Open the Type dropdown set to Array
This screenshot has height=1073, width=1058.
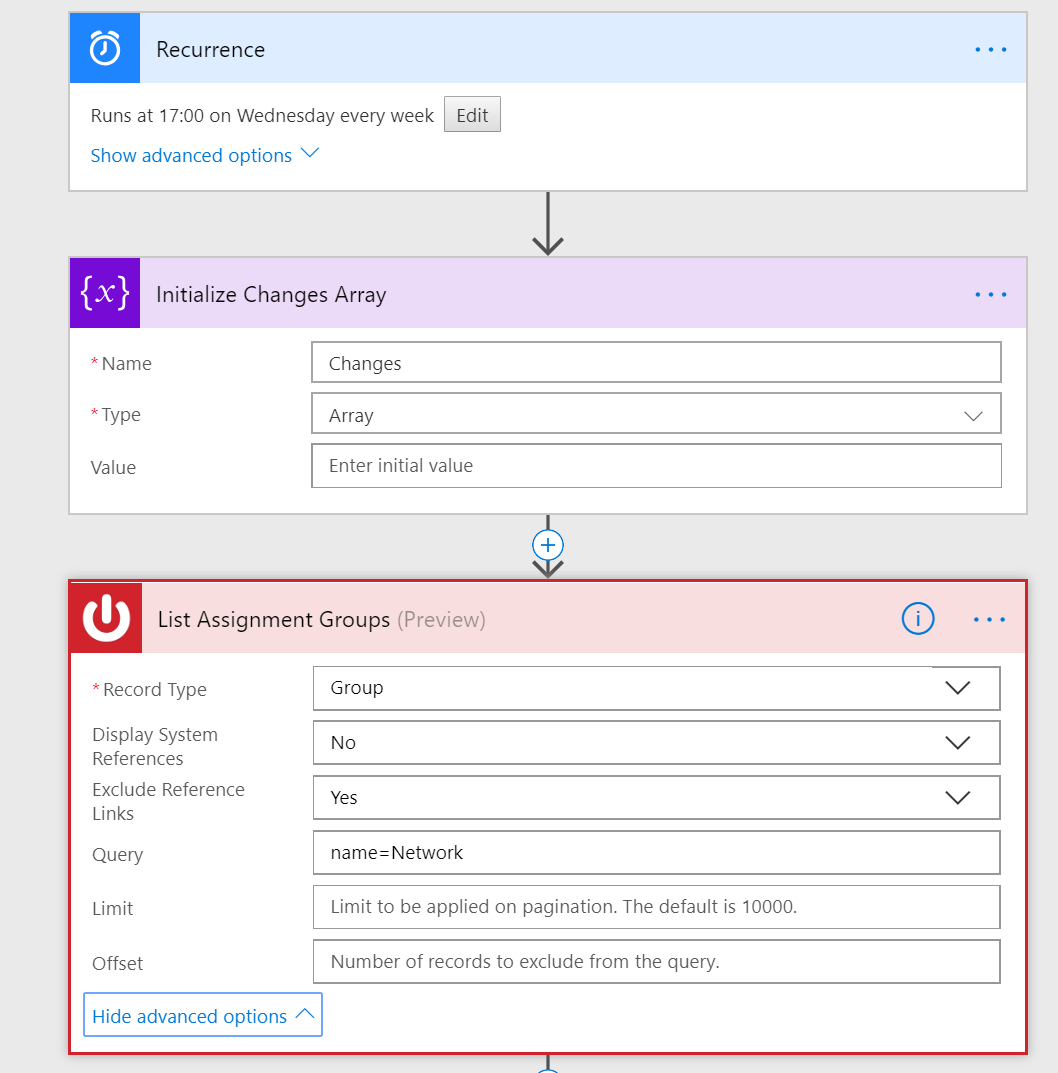click(656, 415)
